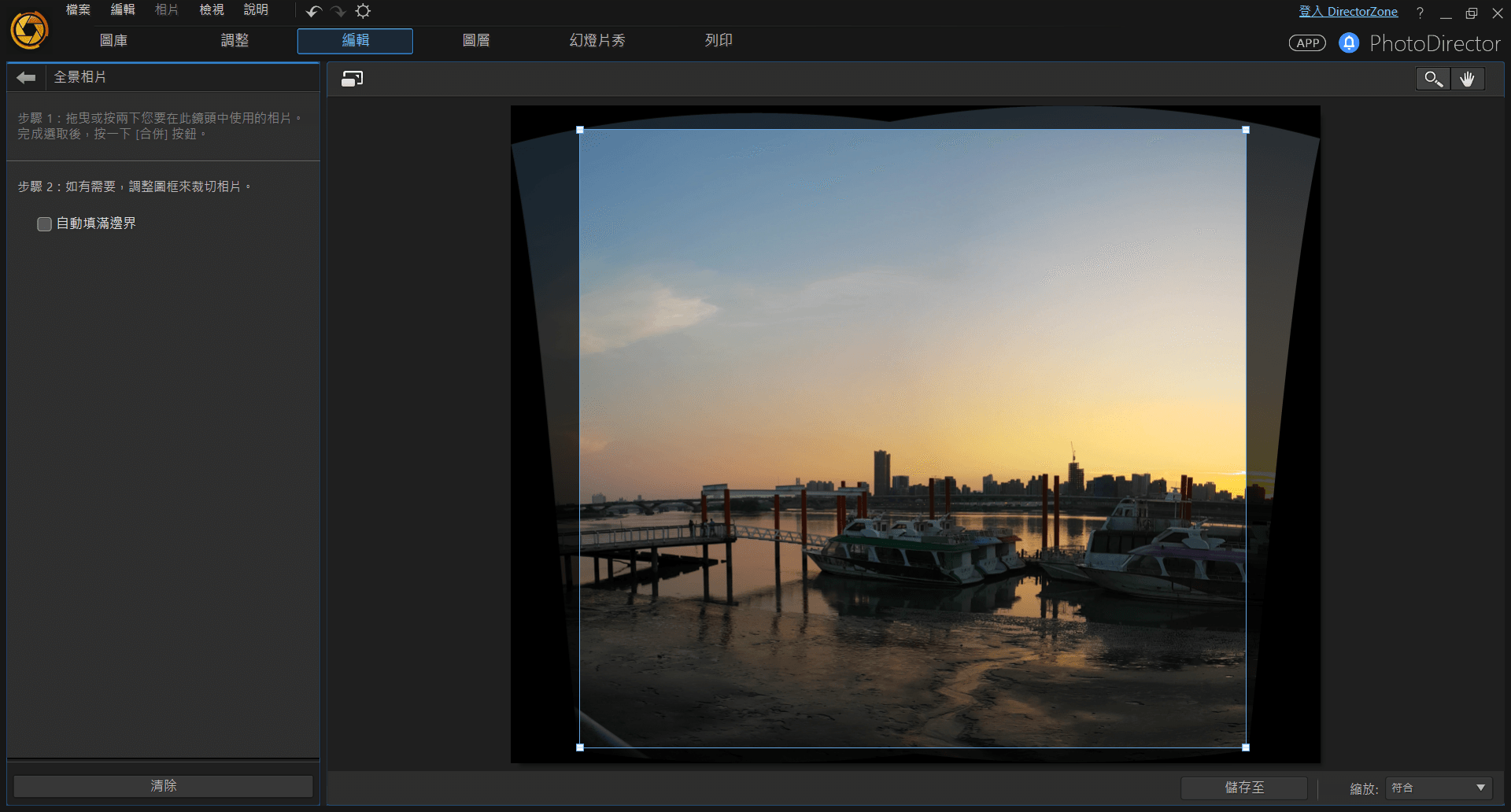Click the PhotoDirector logo icon
This screenshot has width=1511, height=812.
[29, 31]
